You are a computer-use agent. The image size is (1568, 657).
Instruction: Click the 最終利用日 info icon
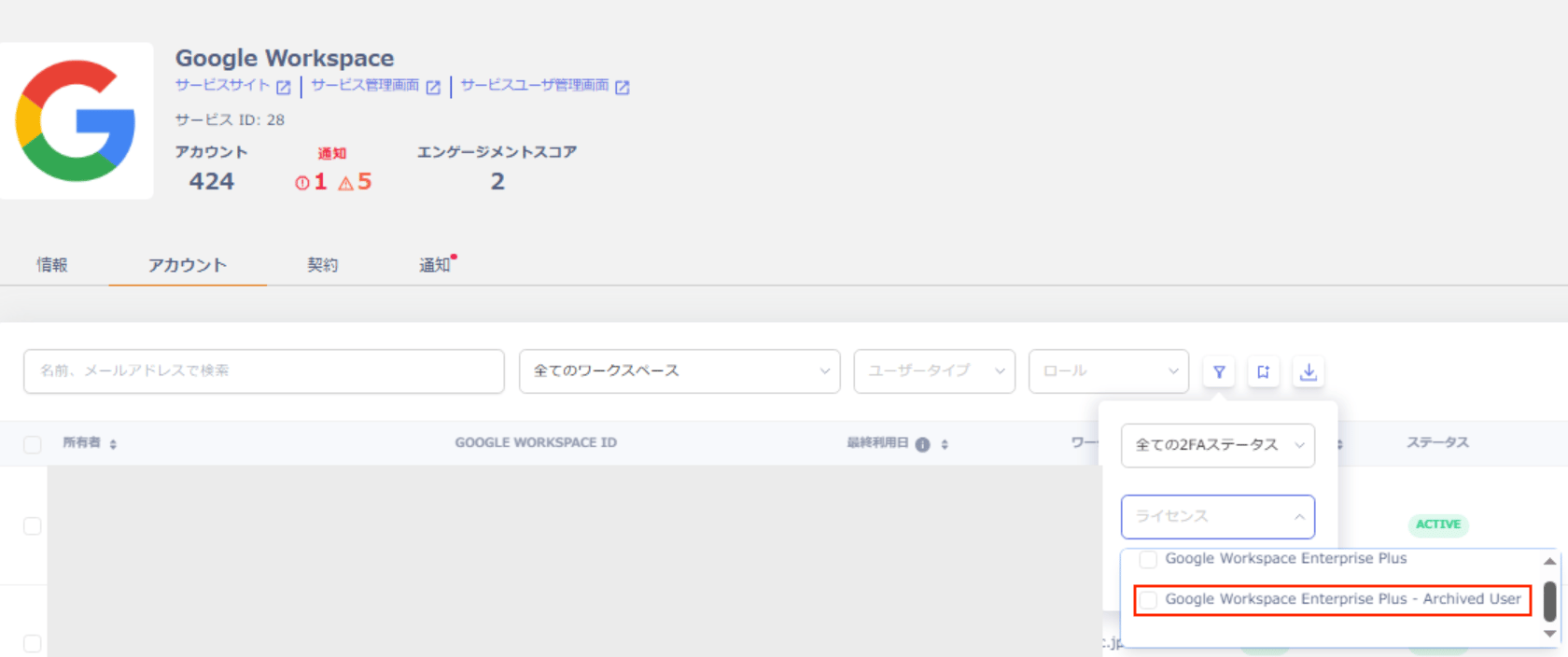pos(923,444)
